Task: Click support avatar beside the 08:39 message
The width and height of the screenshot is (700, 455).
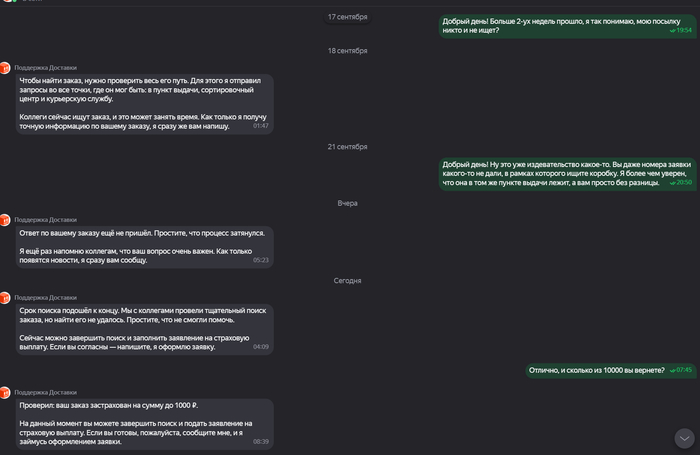Action: 5,392
